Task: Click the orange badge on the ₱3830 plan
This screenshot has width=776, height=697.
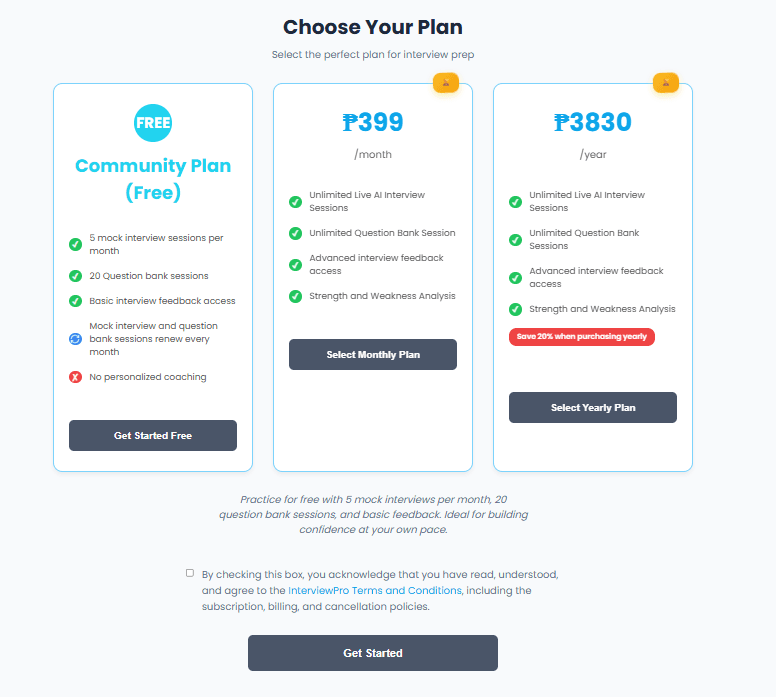Action: tap(666, 82)
